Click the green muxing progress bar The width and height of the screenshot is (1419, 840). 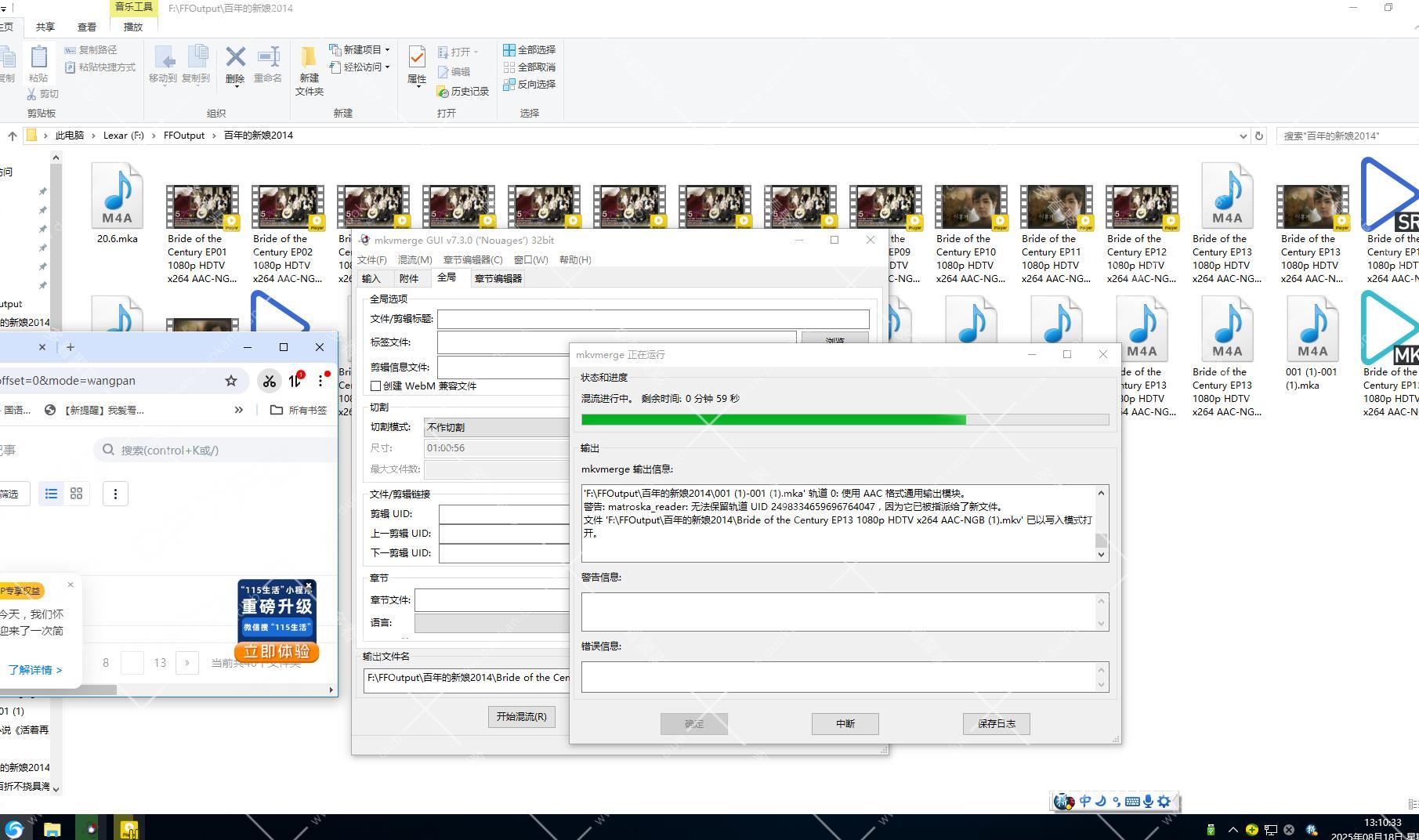pos(773,420)
